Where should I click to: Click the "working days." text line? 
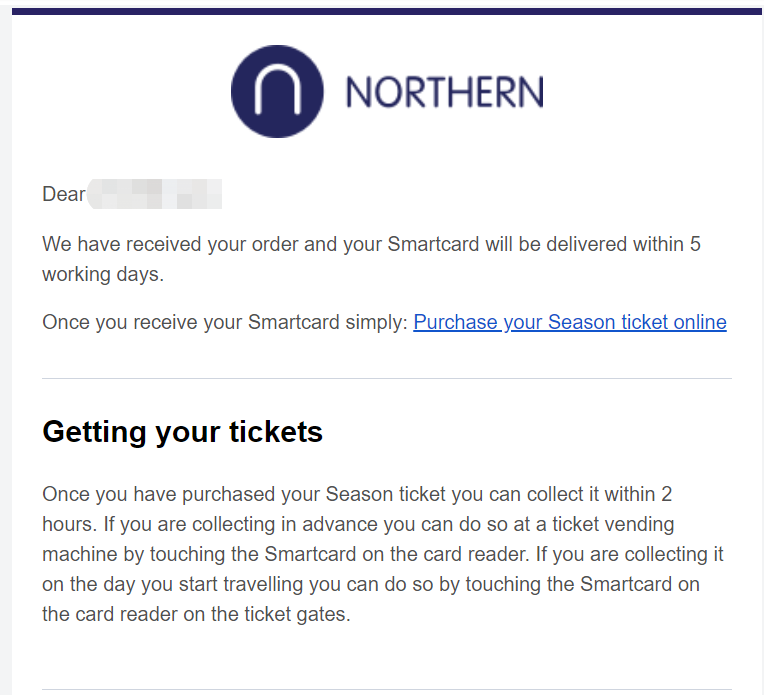pyautogui.click(x=103, y=274)
